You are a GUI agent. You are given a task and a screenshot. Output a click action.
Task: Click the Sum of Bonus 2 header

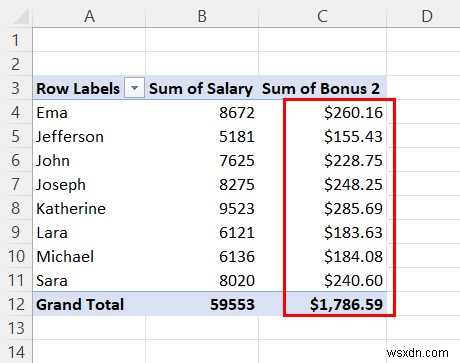322,88
